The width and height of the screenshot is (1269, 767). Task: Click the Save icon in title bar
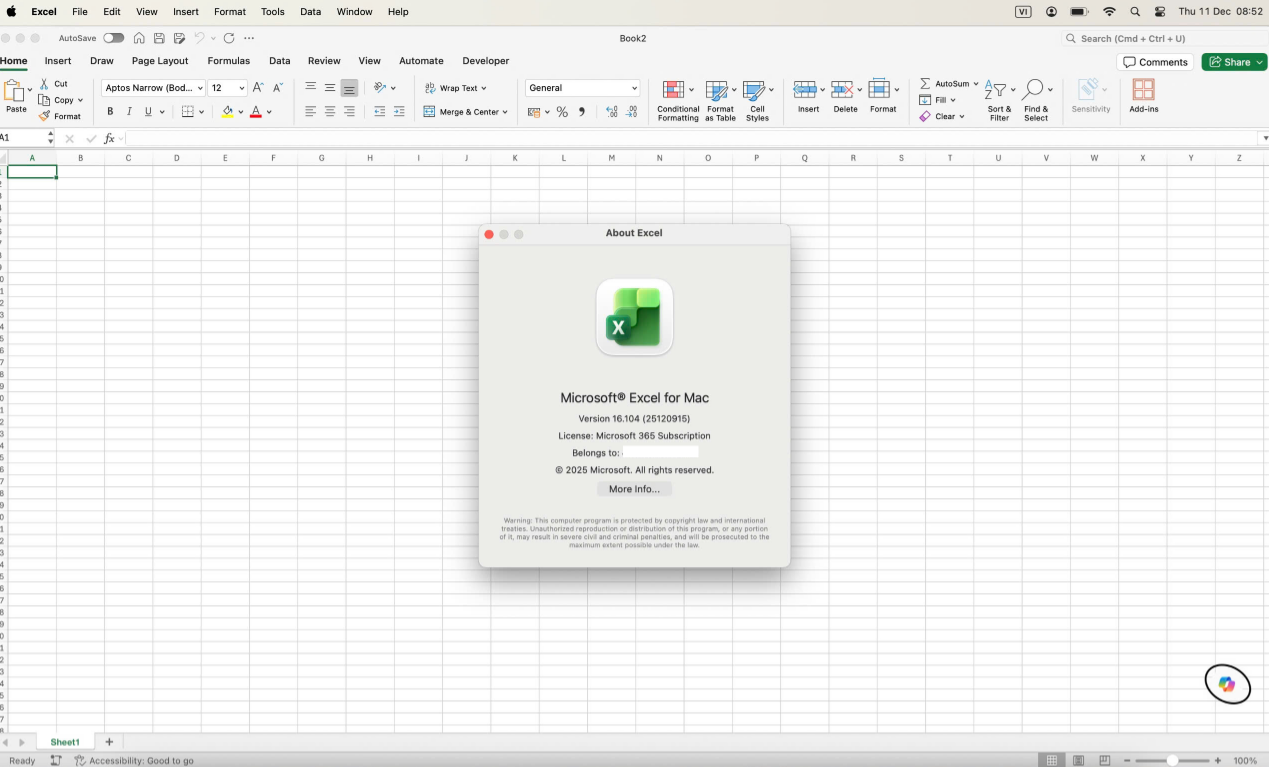[x=159, y=38]
